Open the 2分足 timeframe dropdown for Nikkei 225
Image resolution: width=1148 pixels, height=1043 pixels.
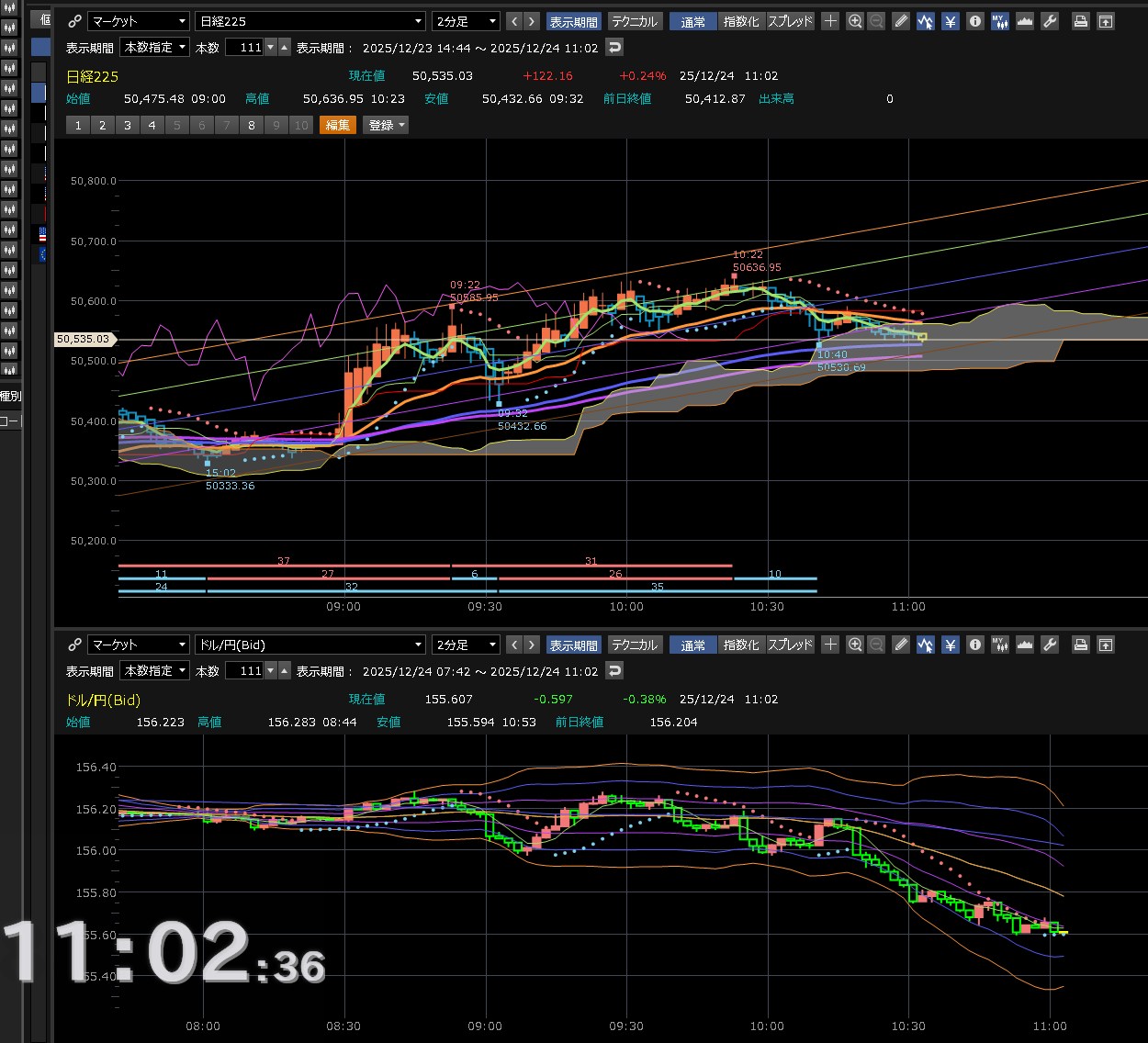coord(467,21)
